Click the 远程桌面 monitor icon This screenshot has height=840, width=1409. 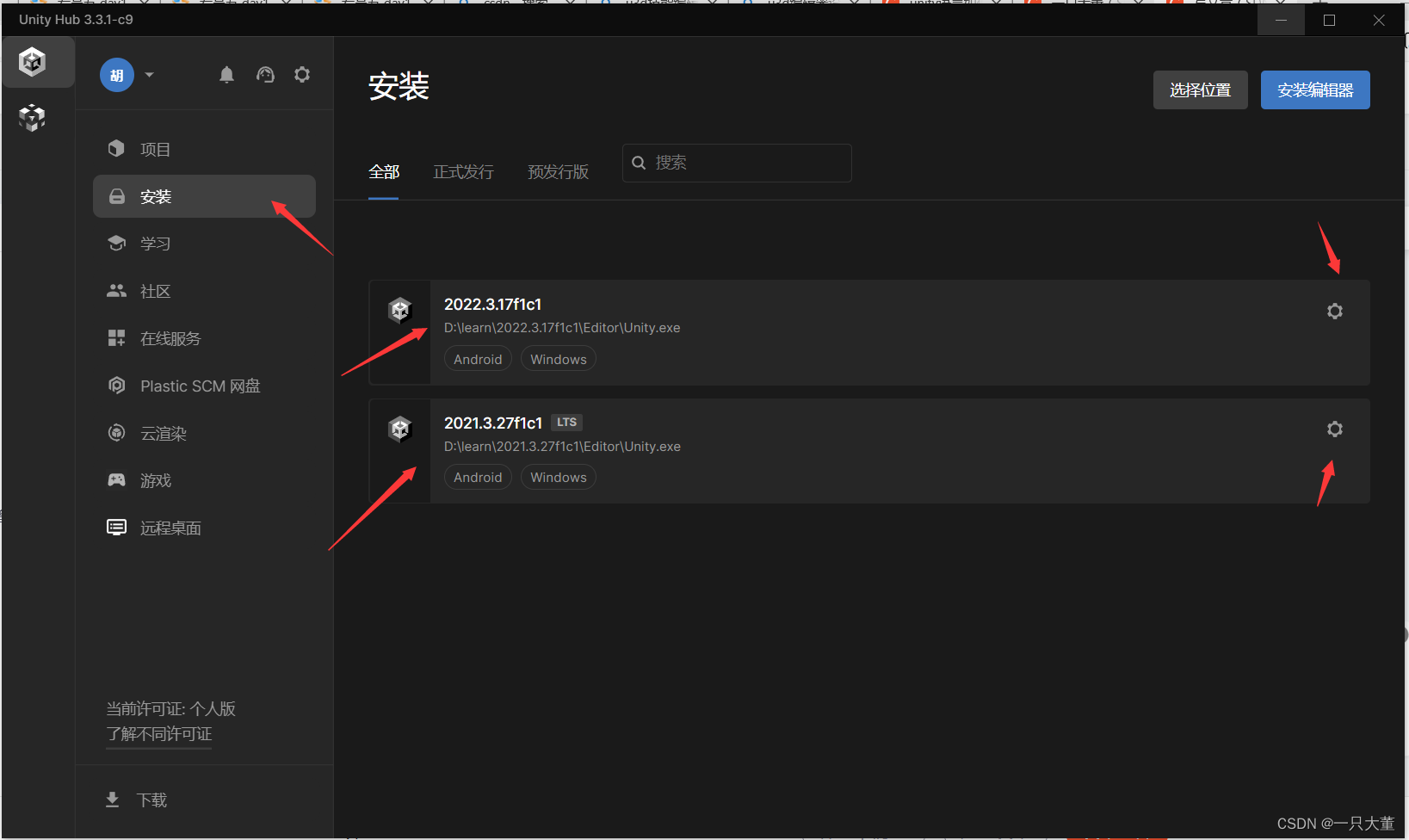[x=116, y=527]
